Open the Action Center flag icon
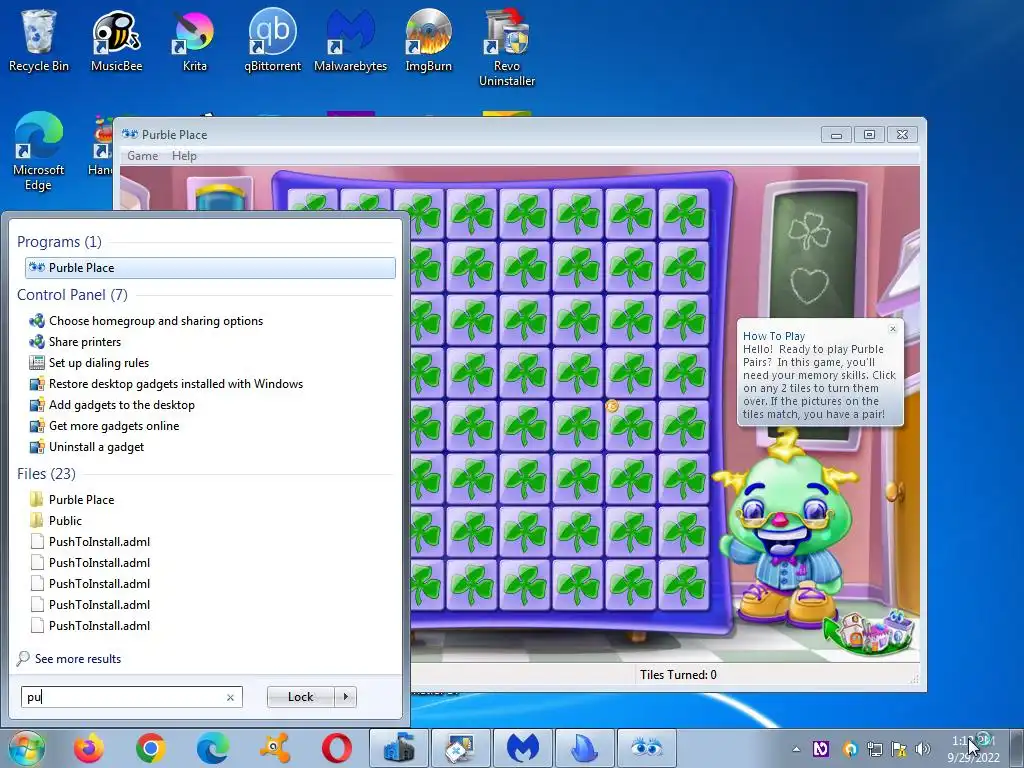This screenshot has height=768, width=1024. coord(899,749)
